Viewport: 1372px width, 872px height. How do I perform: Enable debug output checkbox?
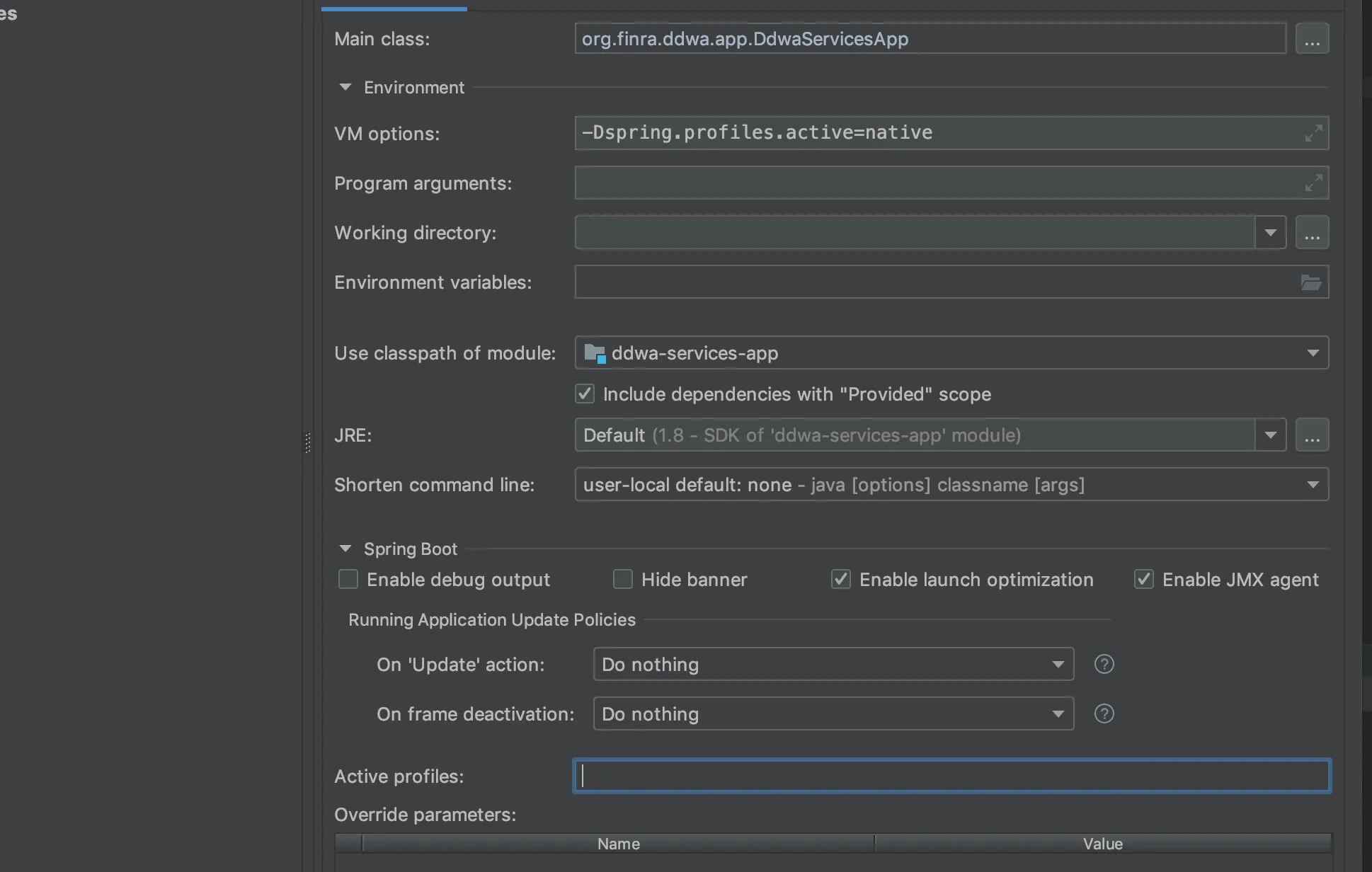coord(348,580)
